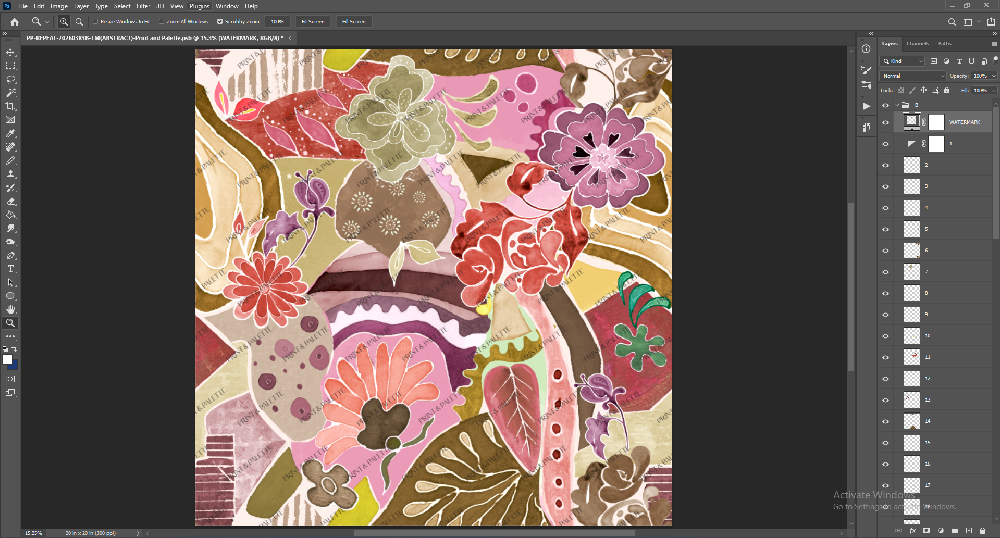Viewport: 1000px width, 538px height.
Task: Select the layer 3 thumbnail
Action: (912, 186)
